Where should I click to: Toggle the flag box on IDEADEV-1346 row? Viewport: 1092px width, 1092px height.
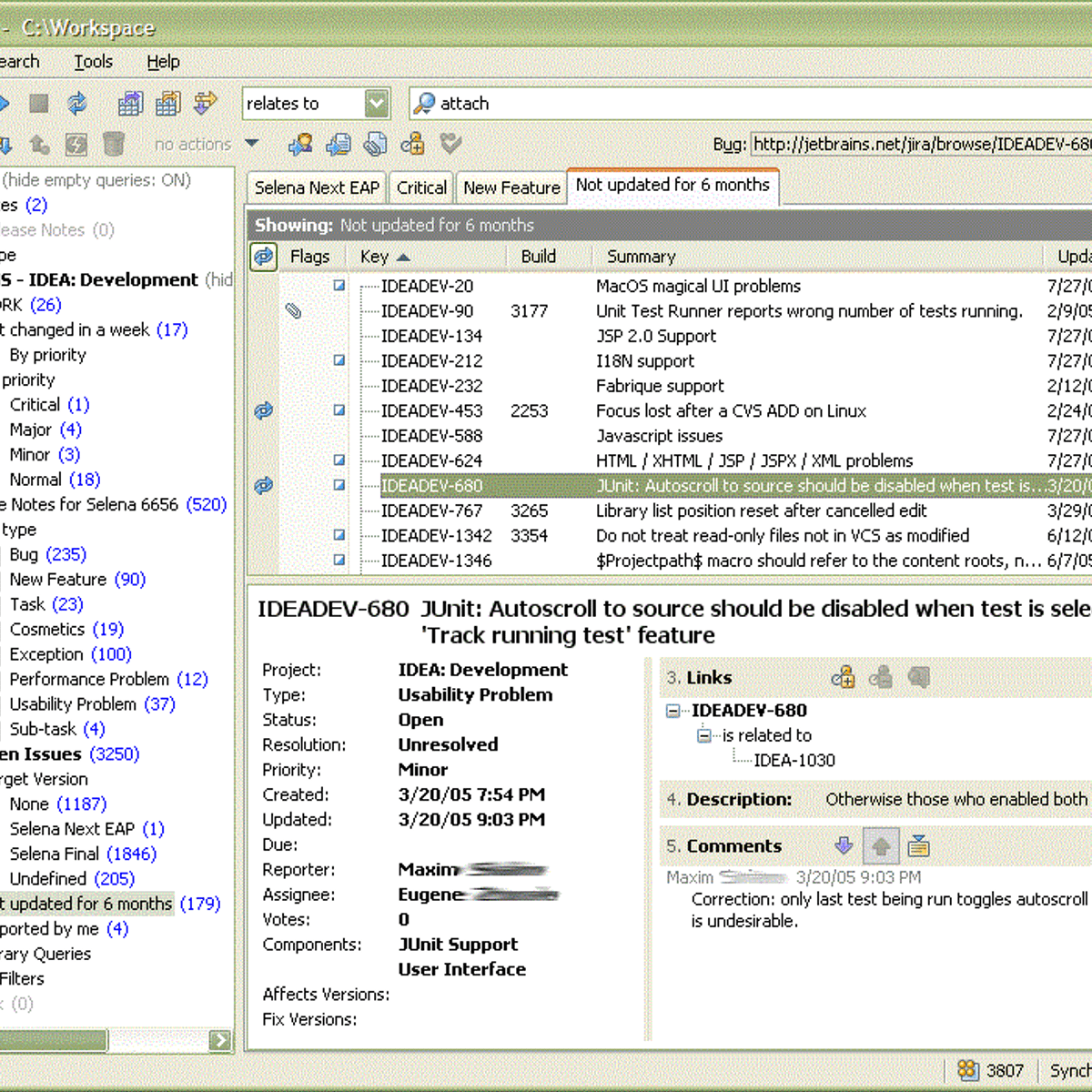pos(339,561)
